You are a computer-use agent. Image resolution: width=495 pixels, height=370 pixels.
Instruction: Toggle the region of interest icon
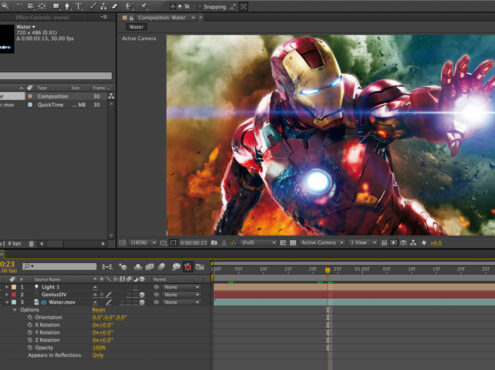(283, 243)
